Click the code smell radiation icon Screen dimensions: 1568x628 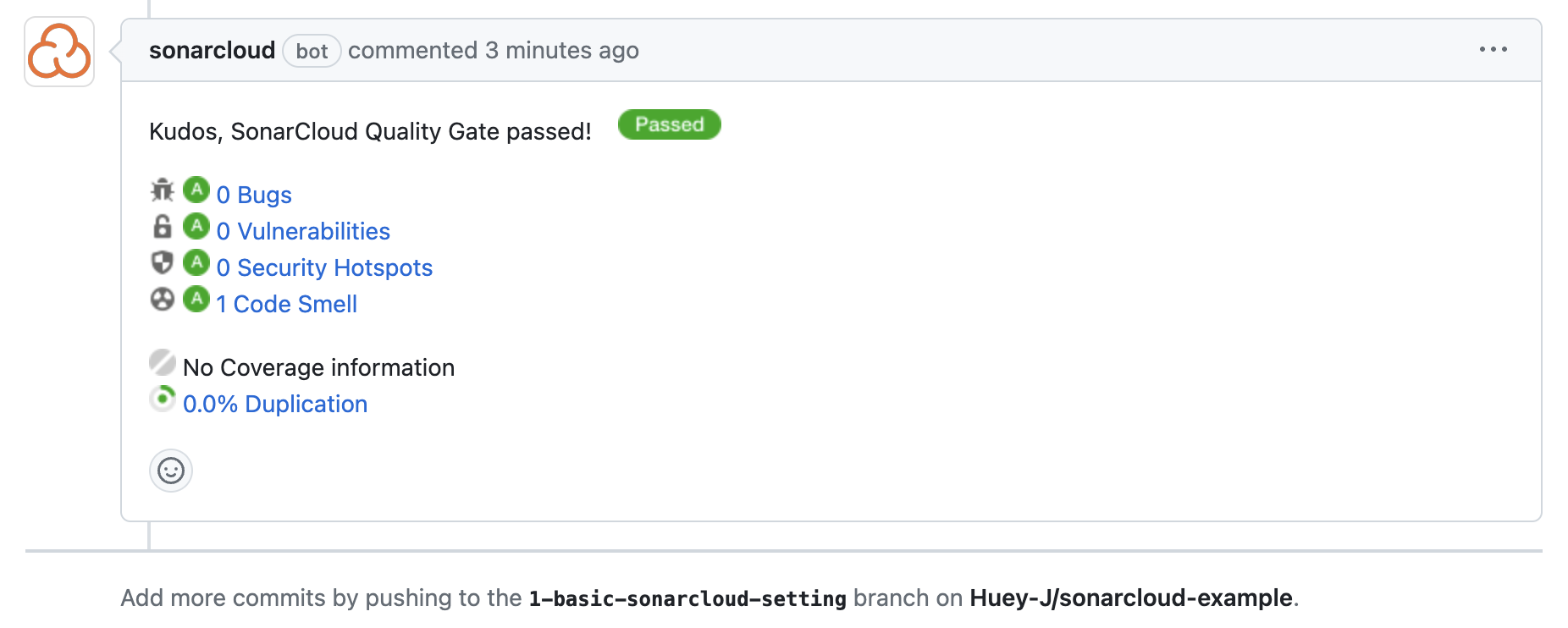pos(163,300)
